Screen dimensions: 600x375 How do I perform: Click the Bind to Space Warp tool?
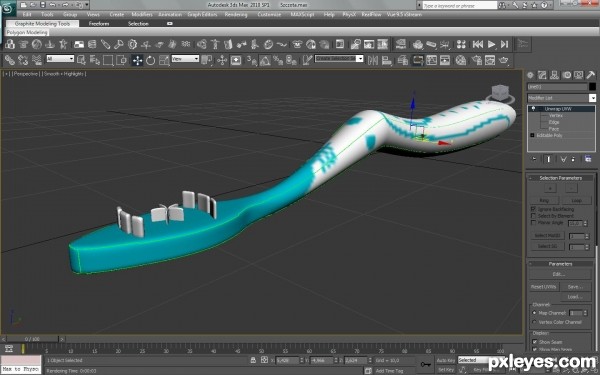pyautogui.click(x=37, y=60)
